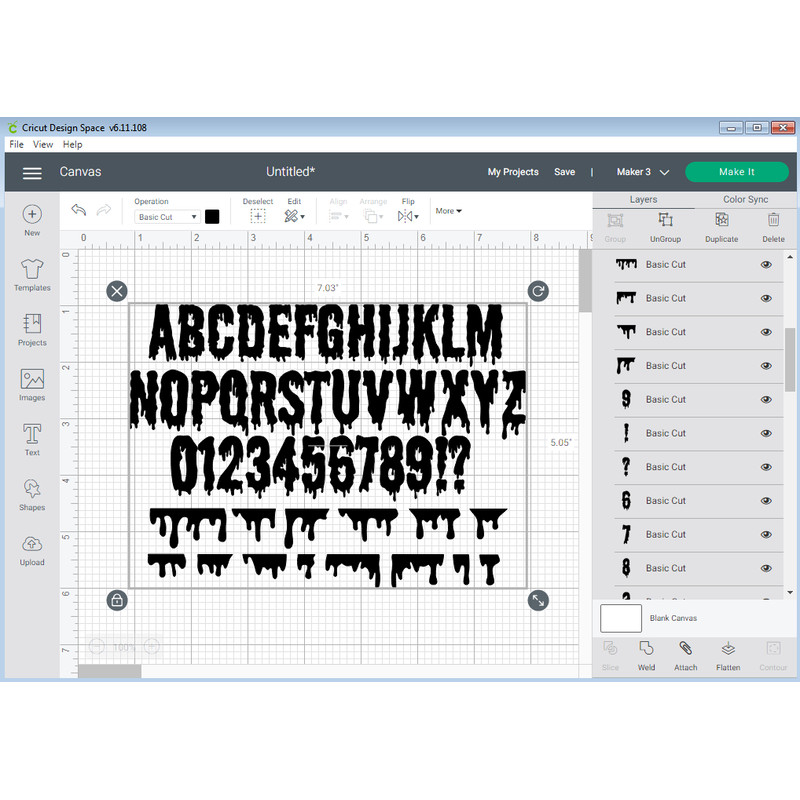The image size is (800, 800).
Task: Open the black color swatch
Action: click(x=214, y=216)
